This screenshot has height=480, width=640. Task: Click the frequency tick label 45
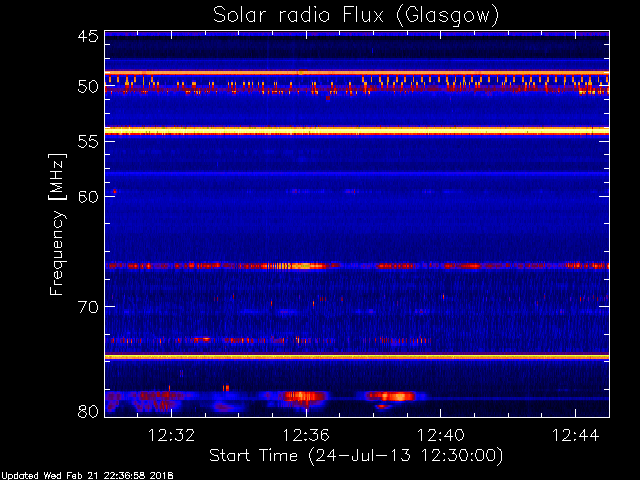[x=88, y=37]
